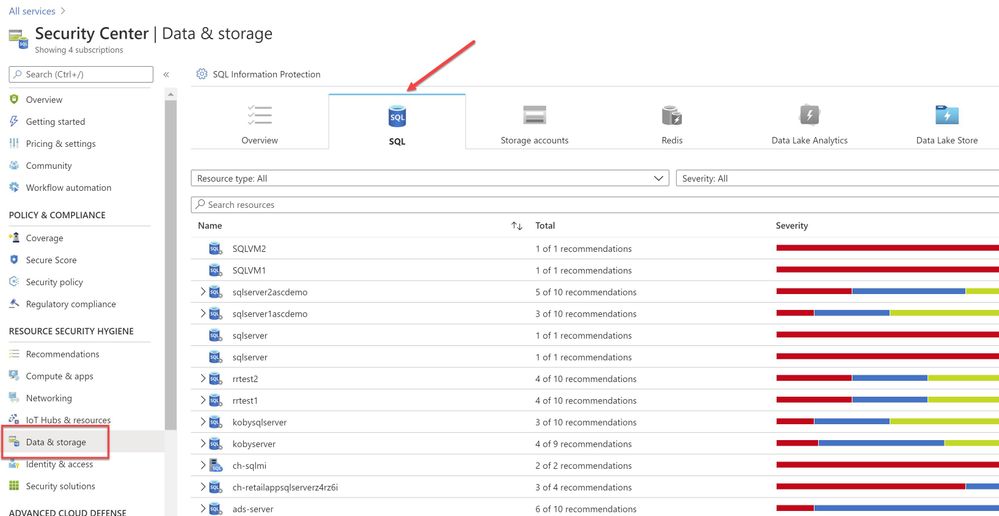The height and width of the screenshot is (516, 999).
Task: Click the Storage accounts tab icon
Action: point(534,115)
